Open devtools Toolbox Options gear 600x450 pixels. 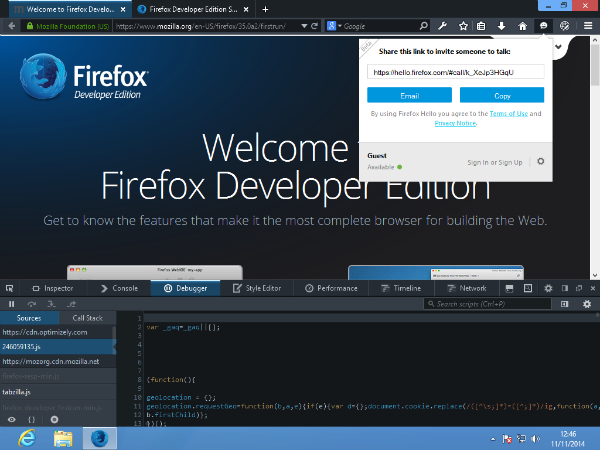click(548, 288)
